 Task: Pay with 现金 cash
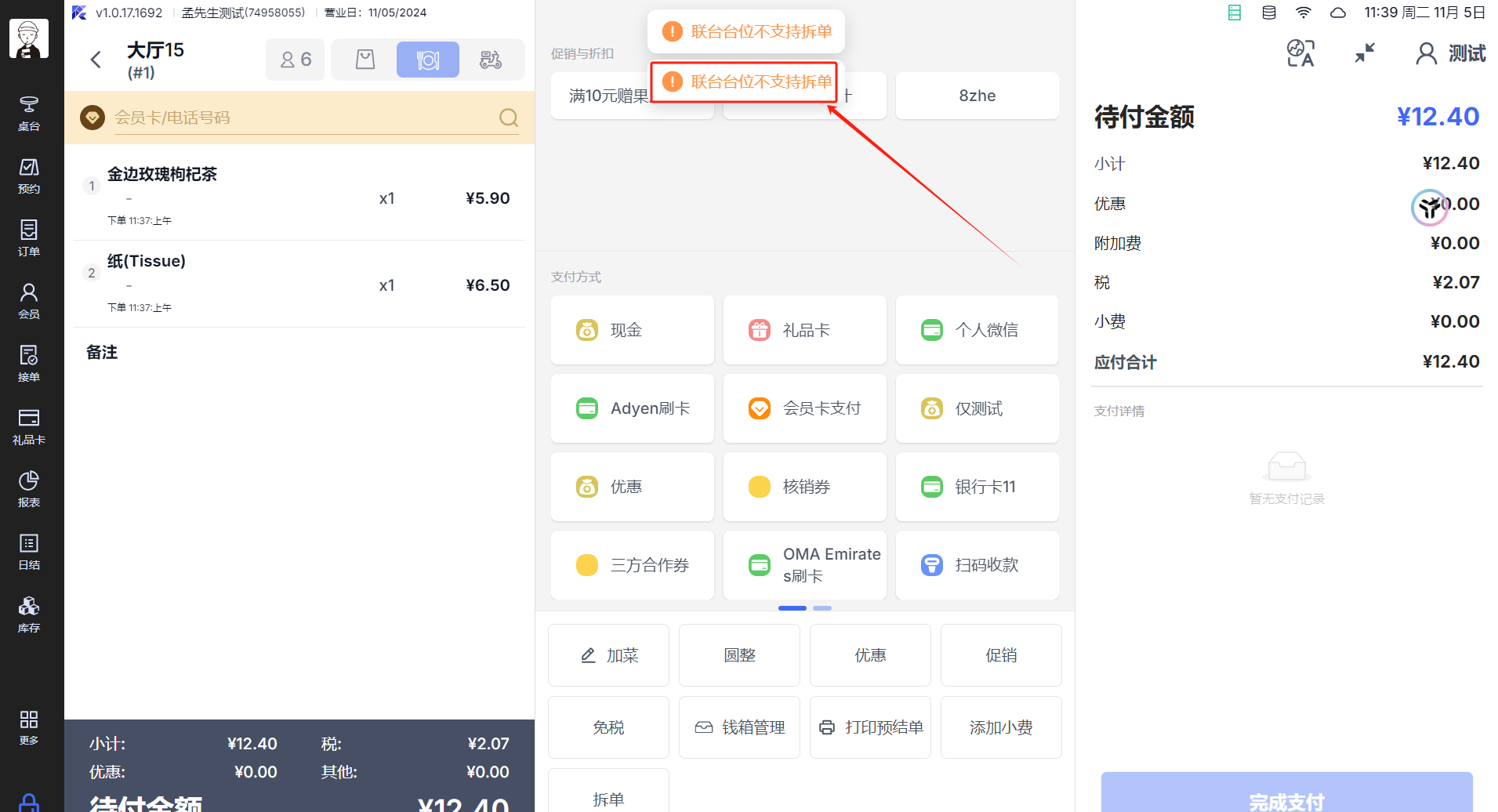[x=633, y=330]
